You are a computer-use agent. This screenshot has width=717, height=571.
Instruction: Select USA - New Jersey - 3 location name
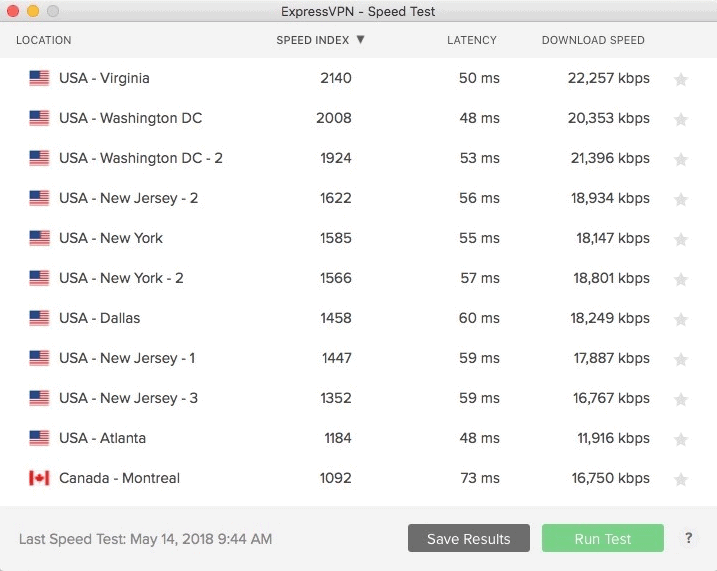[128, 399]
